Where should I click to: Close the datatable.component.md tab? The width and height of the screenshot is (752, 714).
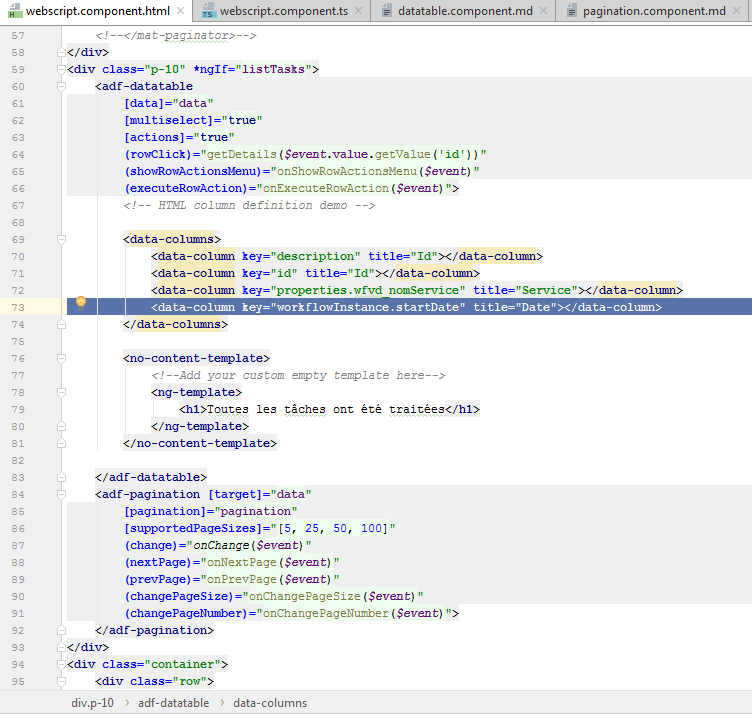coord(543,11)
